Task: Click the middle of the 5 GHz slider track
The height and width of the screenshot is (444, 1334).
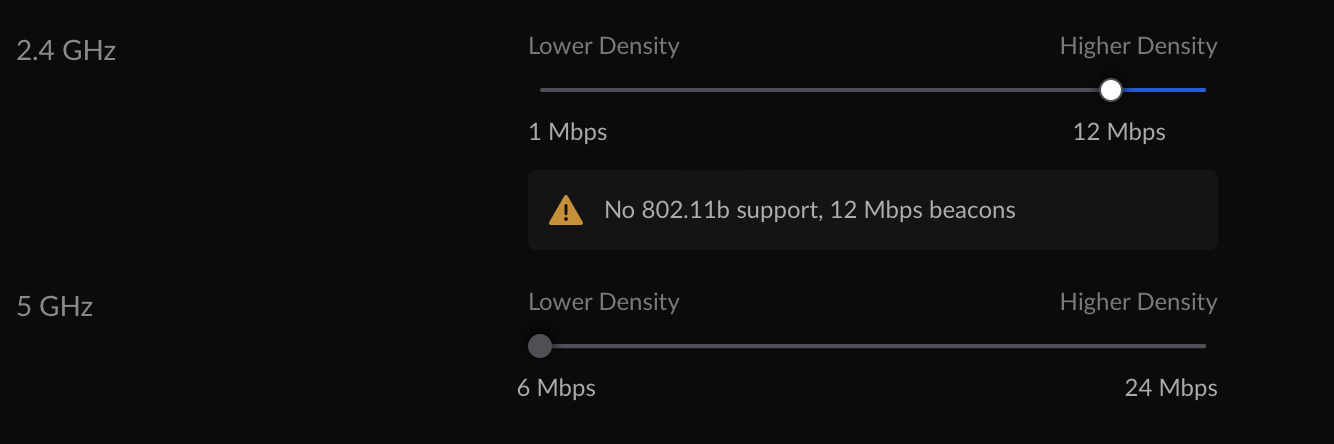Action: [x=872, y=346]
